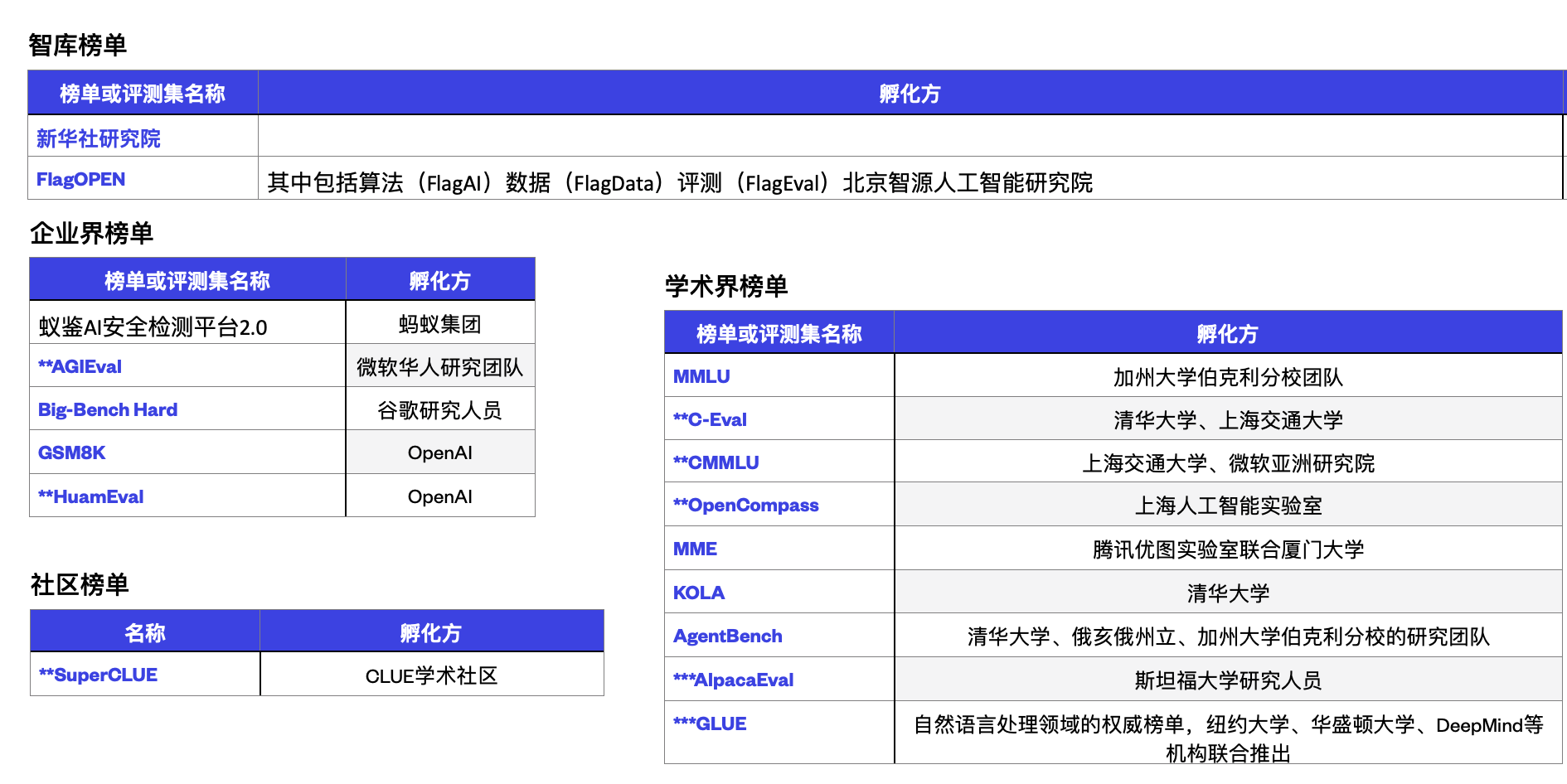This screenshot has width=1567, height=784.
Task: Click 榜单或评测集名称 header in 企业界榜单 table
Action: point(187,281)
